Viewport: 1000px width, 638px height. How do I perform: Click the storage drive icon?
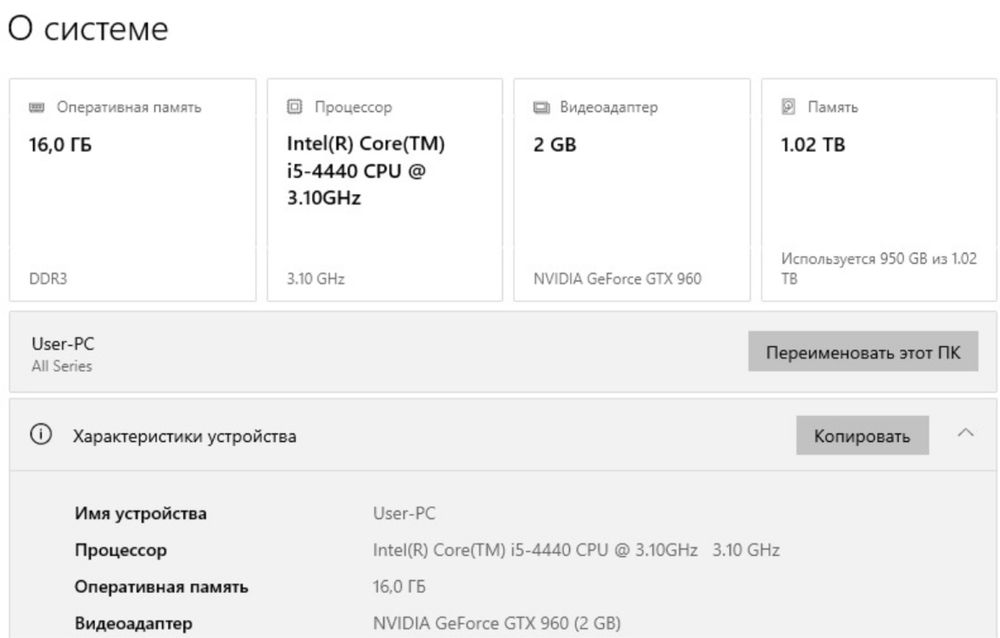point(788,107)
